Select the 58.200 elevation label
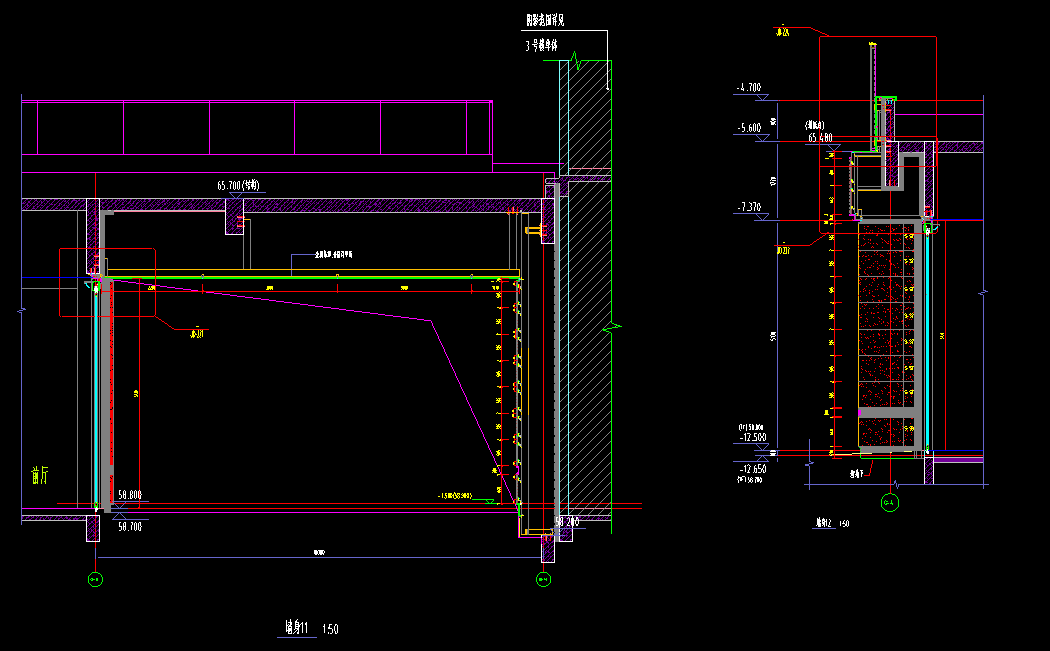The width and height of the screenshot is (1050, 651). coord(567,522)
